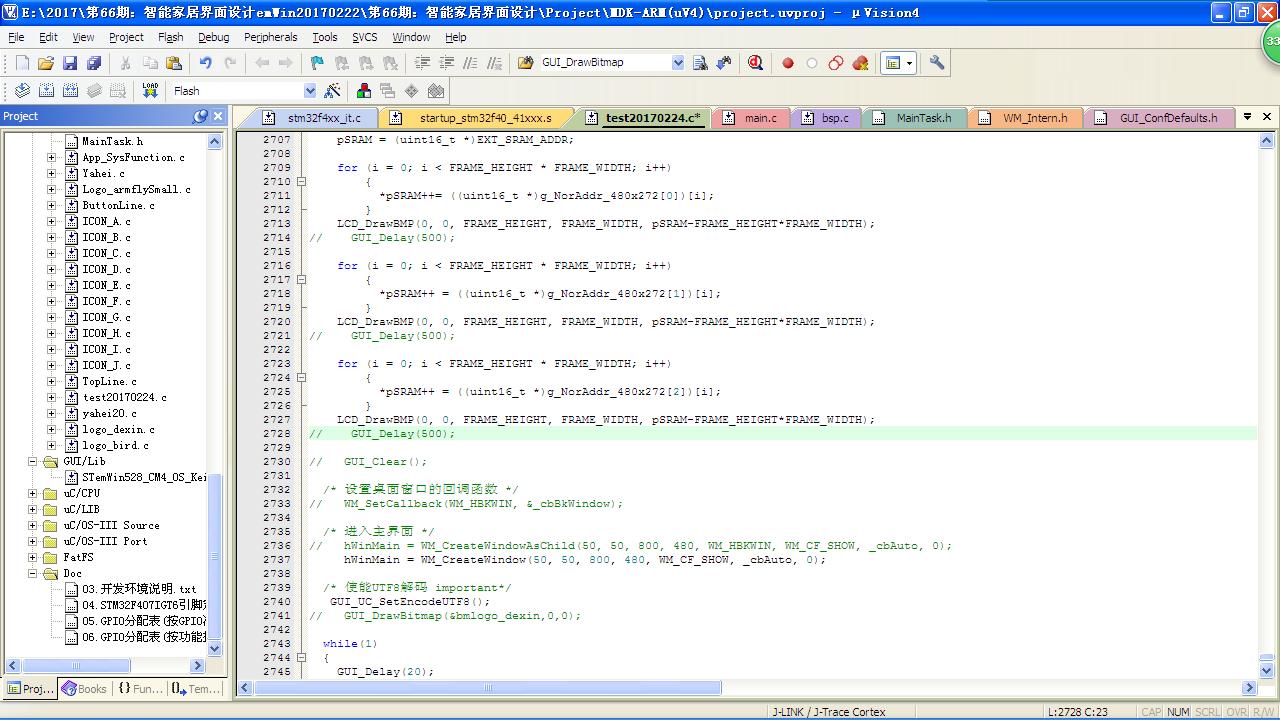Image resolution: width=1280 pixels, height=720 pixels.
Task: Click the Save All toolbar icon
Action: click(94, 63)
